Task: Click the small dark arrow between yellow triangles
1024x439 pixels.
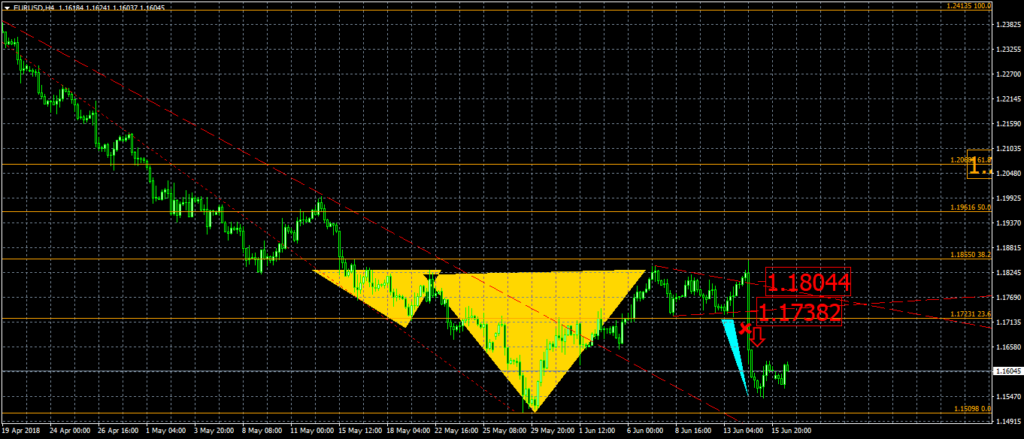Action: (x=431, y=277)
